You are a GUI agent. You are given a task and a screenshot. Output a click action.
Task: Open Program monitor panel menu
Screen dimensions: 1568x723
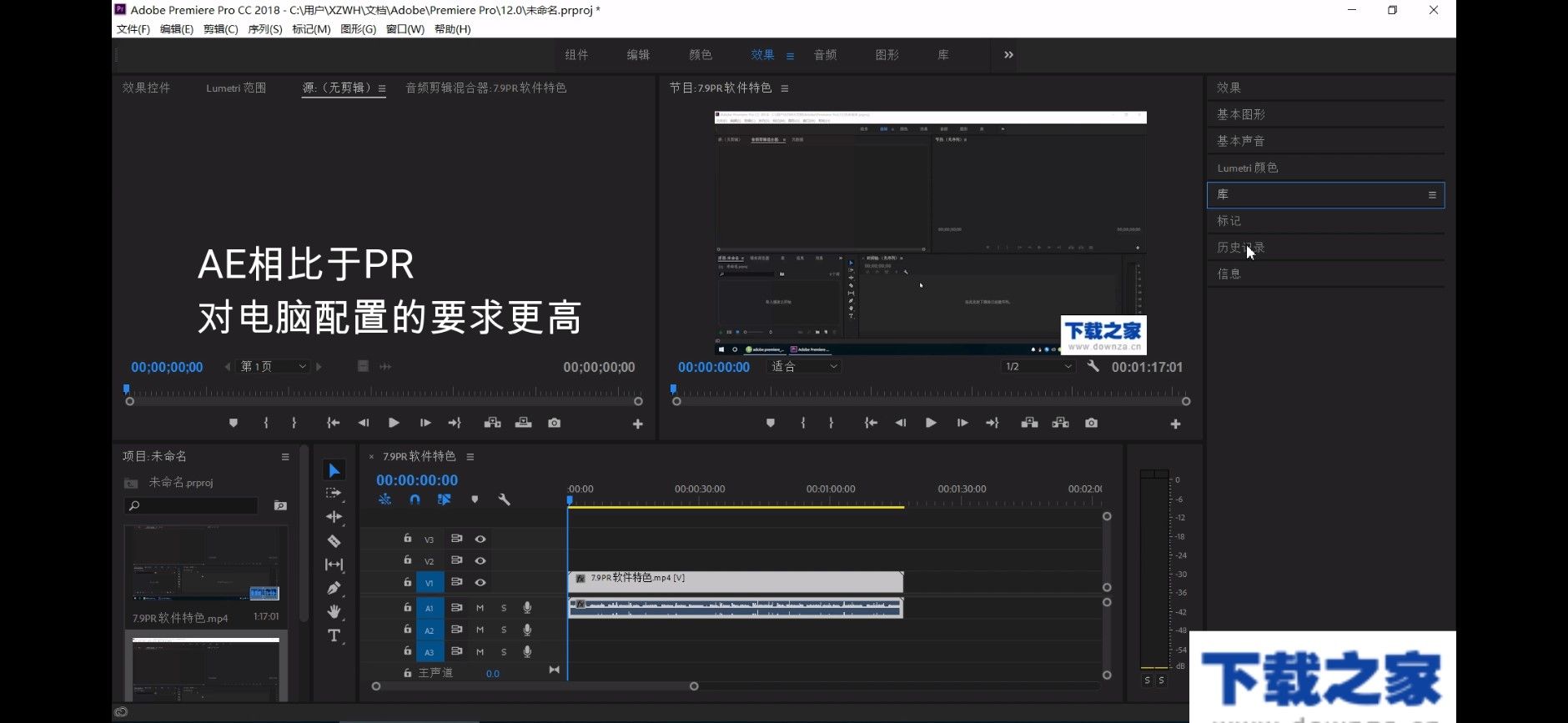pyautogui.click(x=784, y=88)
